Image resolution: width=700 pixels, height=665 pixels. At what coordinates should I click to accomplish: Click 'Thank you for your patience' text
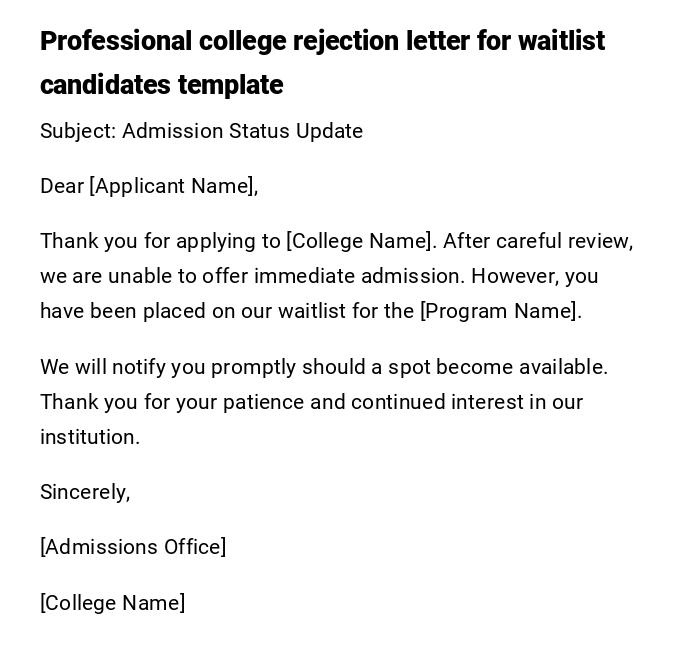172,402
